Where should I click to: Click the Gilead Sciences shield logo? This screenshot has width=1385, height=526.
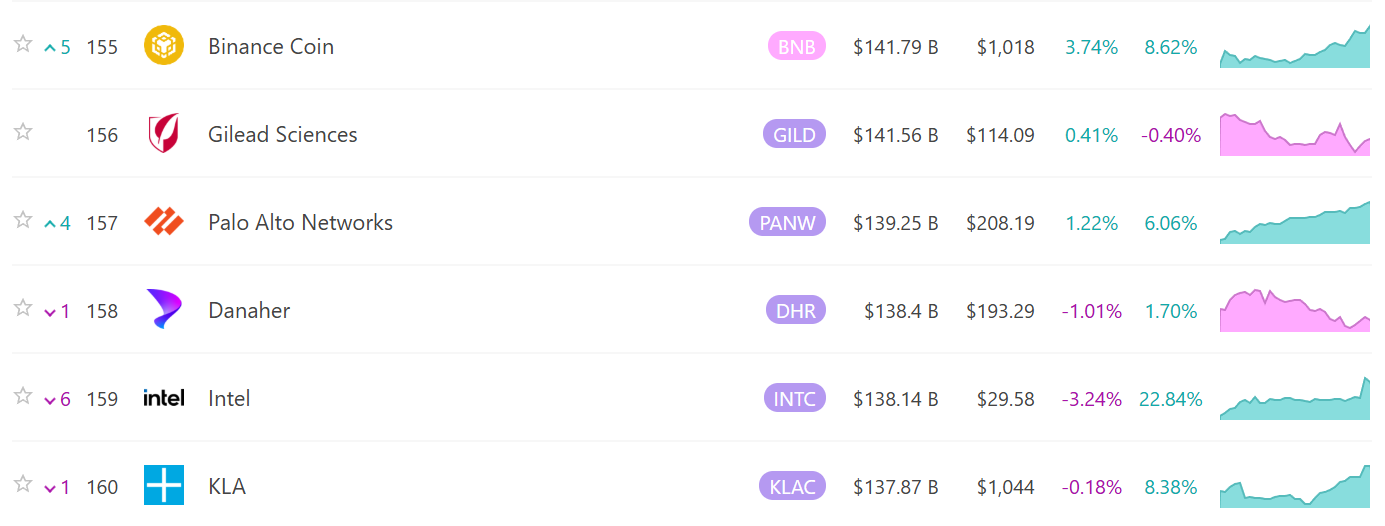click(164, 134)
